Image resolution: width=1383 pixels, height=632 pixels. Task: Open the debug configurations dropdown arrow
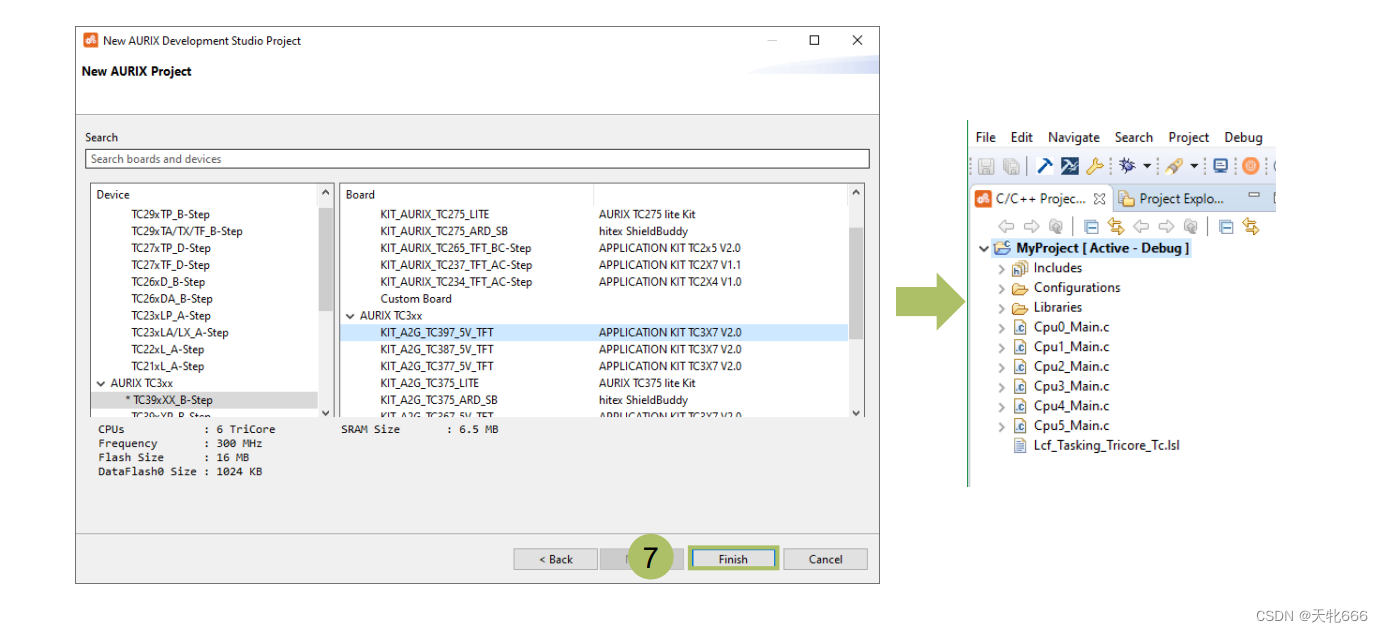[x=1147, y=166]
